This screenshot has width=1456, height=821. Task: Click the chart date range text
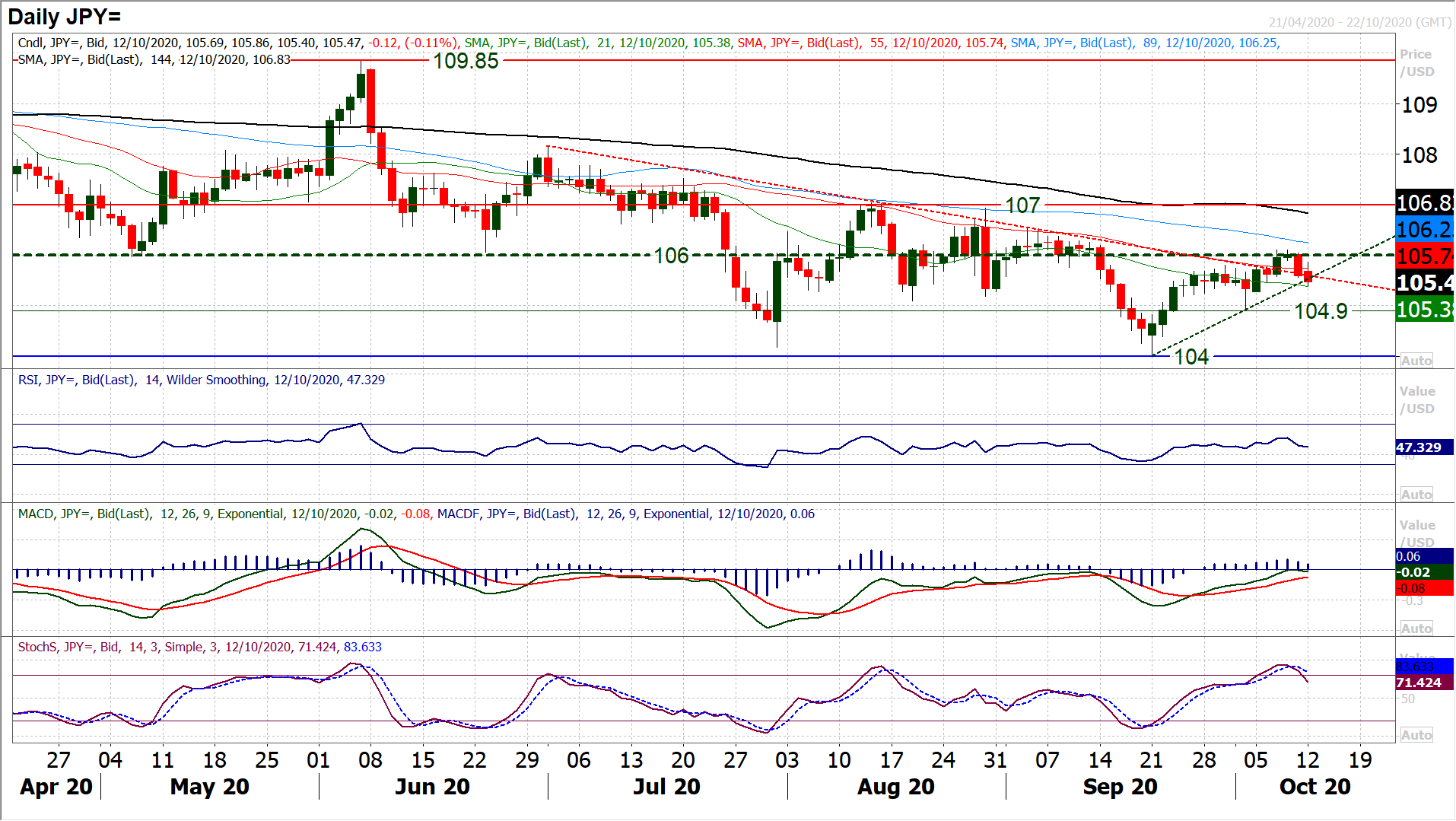[1359, 22]
